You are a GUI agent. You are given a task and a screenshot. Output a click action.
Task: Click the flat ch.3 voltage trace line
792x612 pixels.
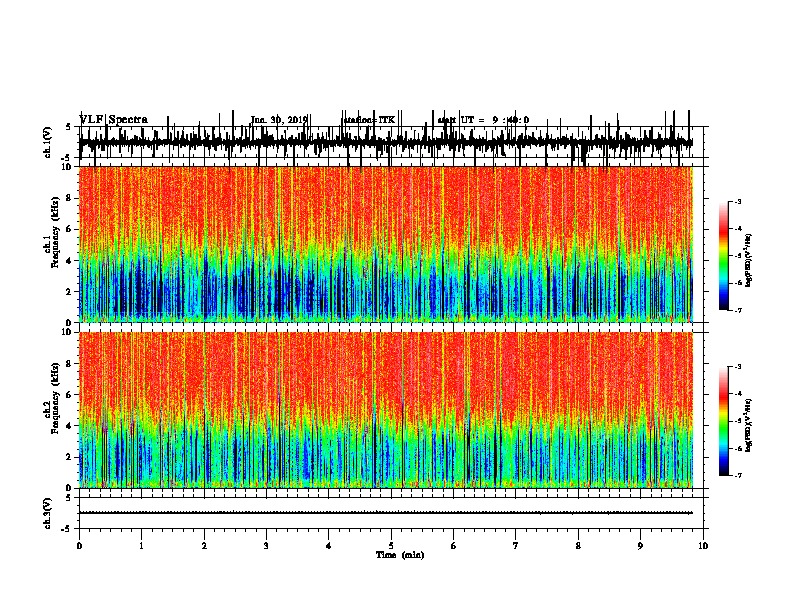coord(386,513)
